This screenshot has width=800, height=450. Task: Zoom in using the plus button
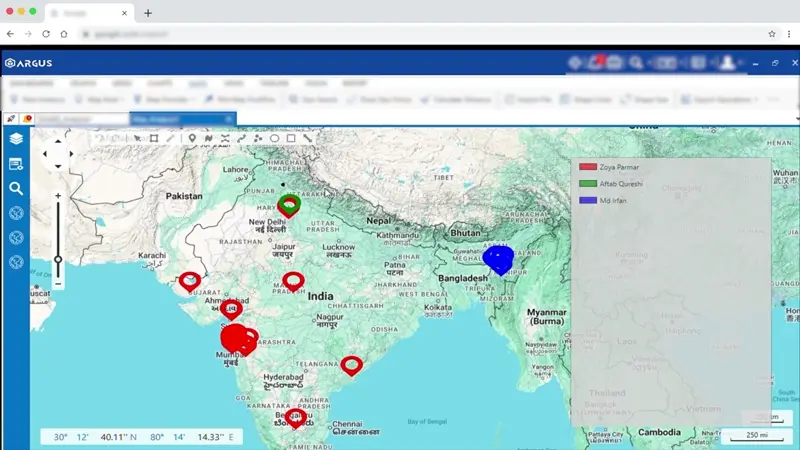click(x=58, y=196)
